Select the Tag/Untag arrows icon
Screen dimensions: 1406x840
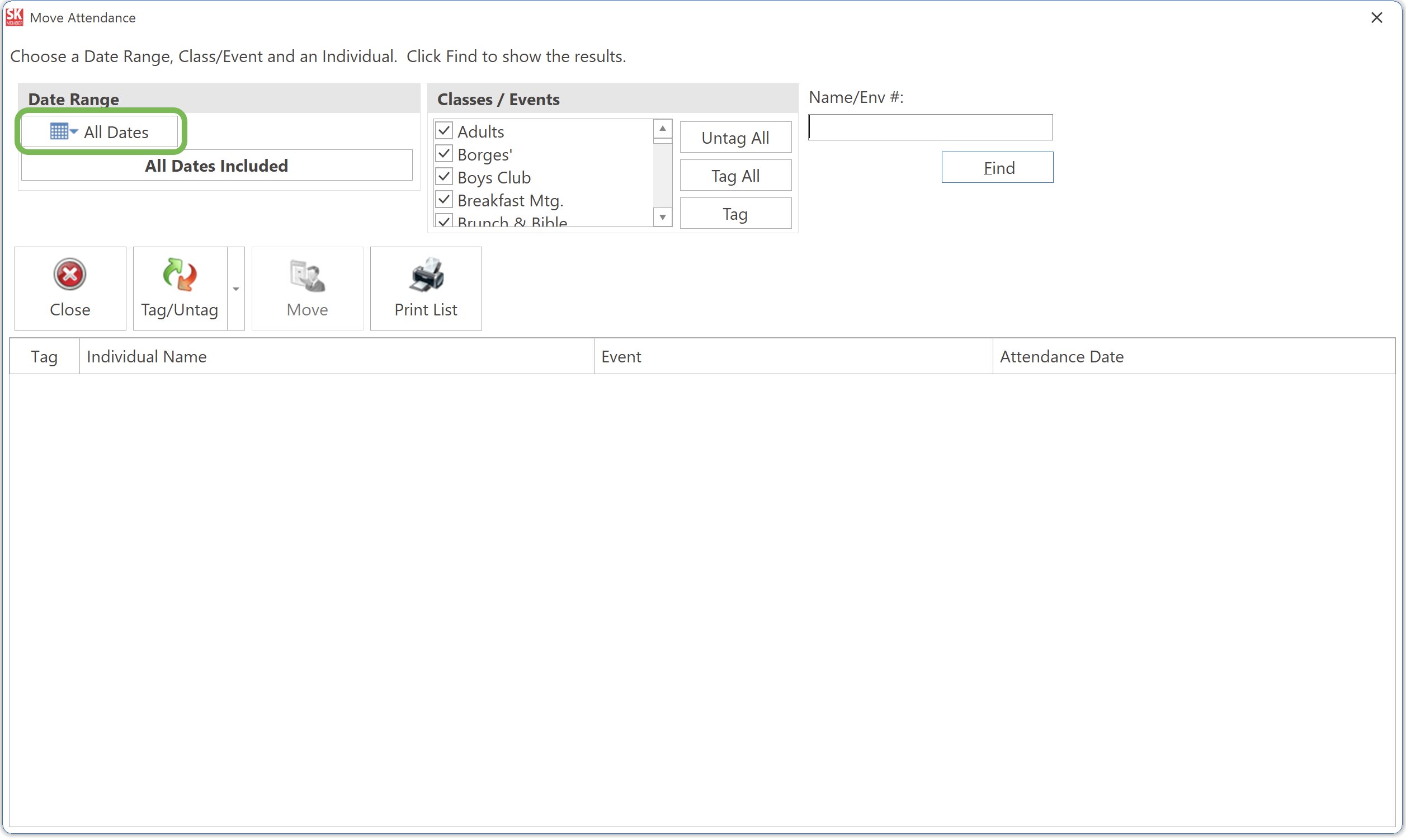pos(179,276)
